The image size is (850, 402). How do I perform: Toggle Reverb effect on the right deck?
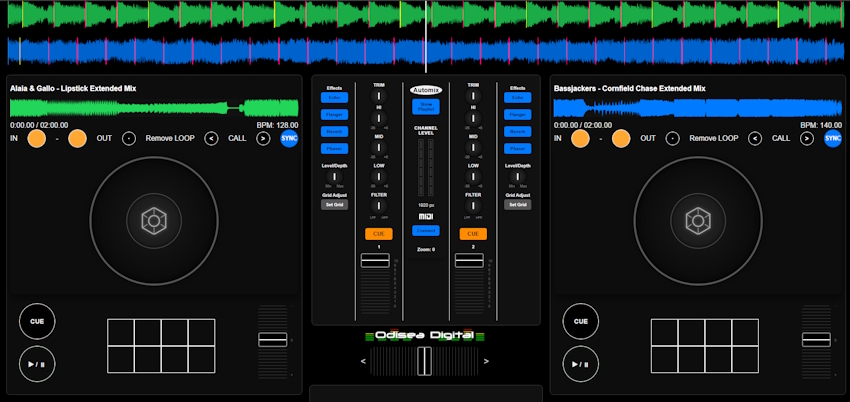coord(517,131)
